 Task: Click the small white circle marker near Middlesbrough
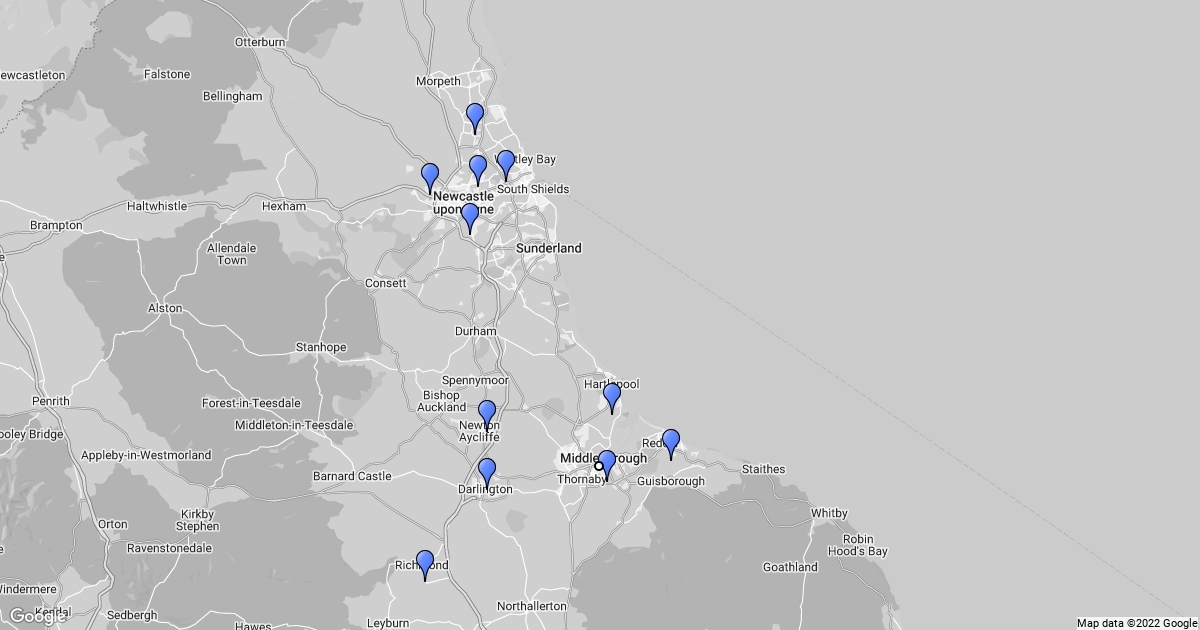[599, 465]
